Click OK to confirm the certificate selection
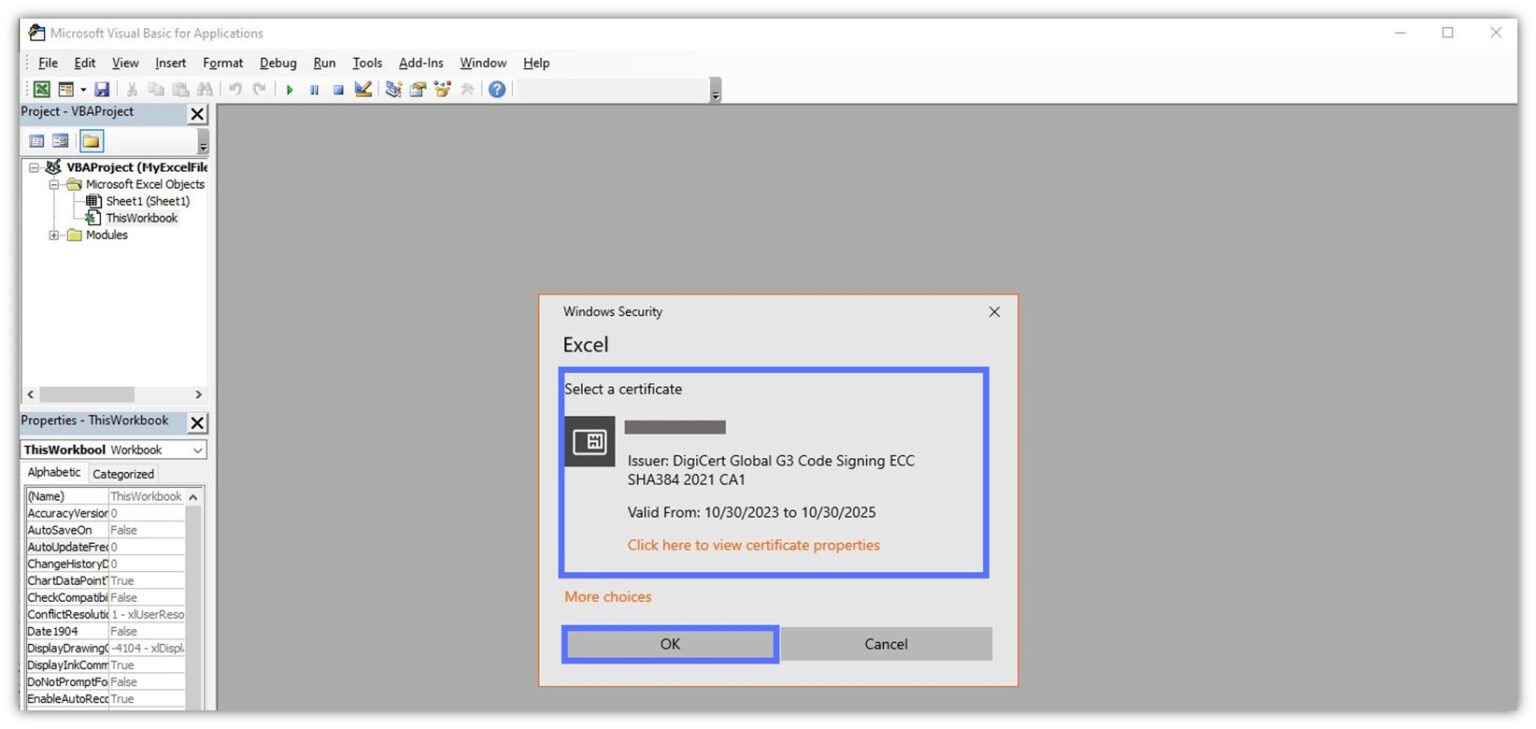 (669, 643)
